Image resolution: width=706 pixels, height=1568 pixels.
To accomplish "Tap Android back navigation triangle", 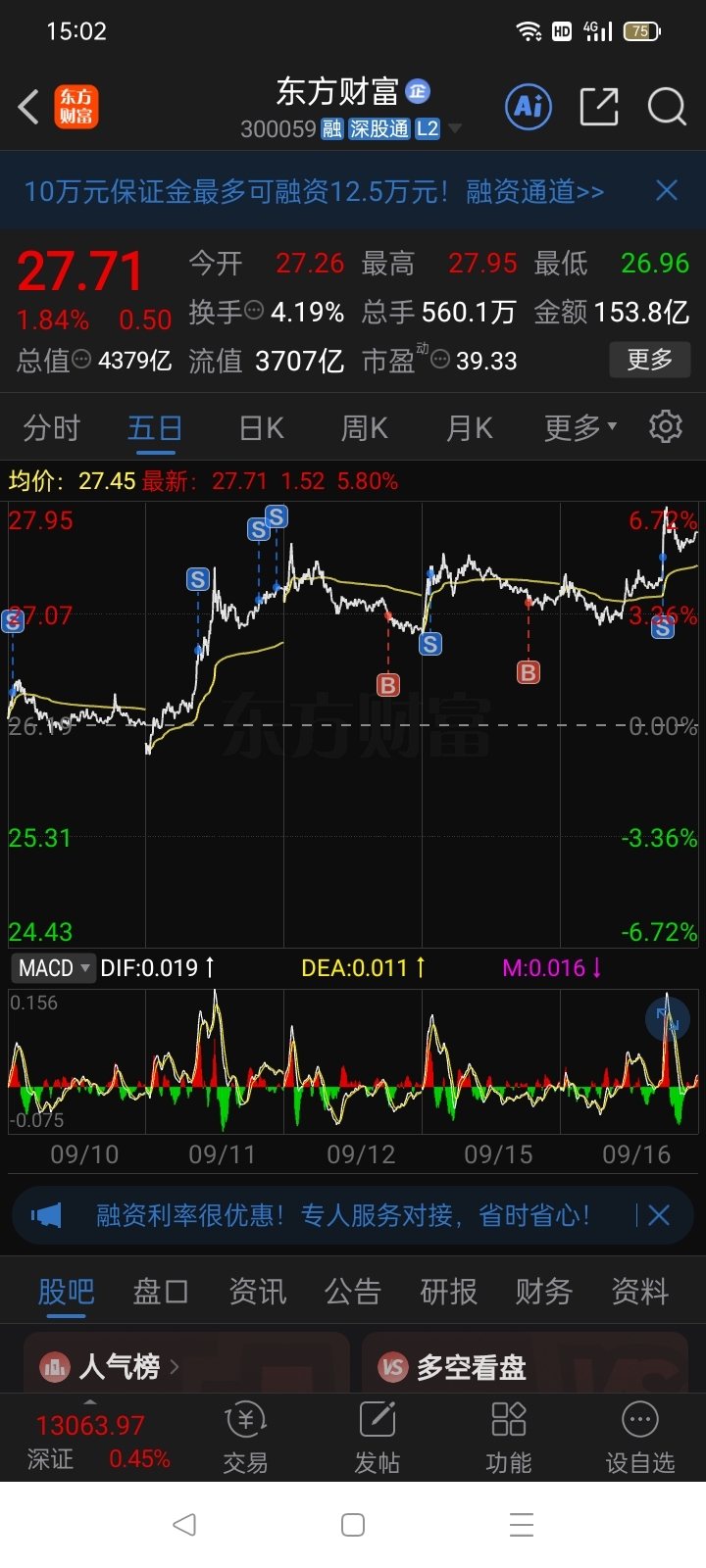I will coord(184,1524).
